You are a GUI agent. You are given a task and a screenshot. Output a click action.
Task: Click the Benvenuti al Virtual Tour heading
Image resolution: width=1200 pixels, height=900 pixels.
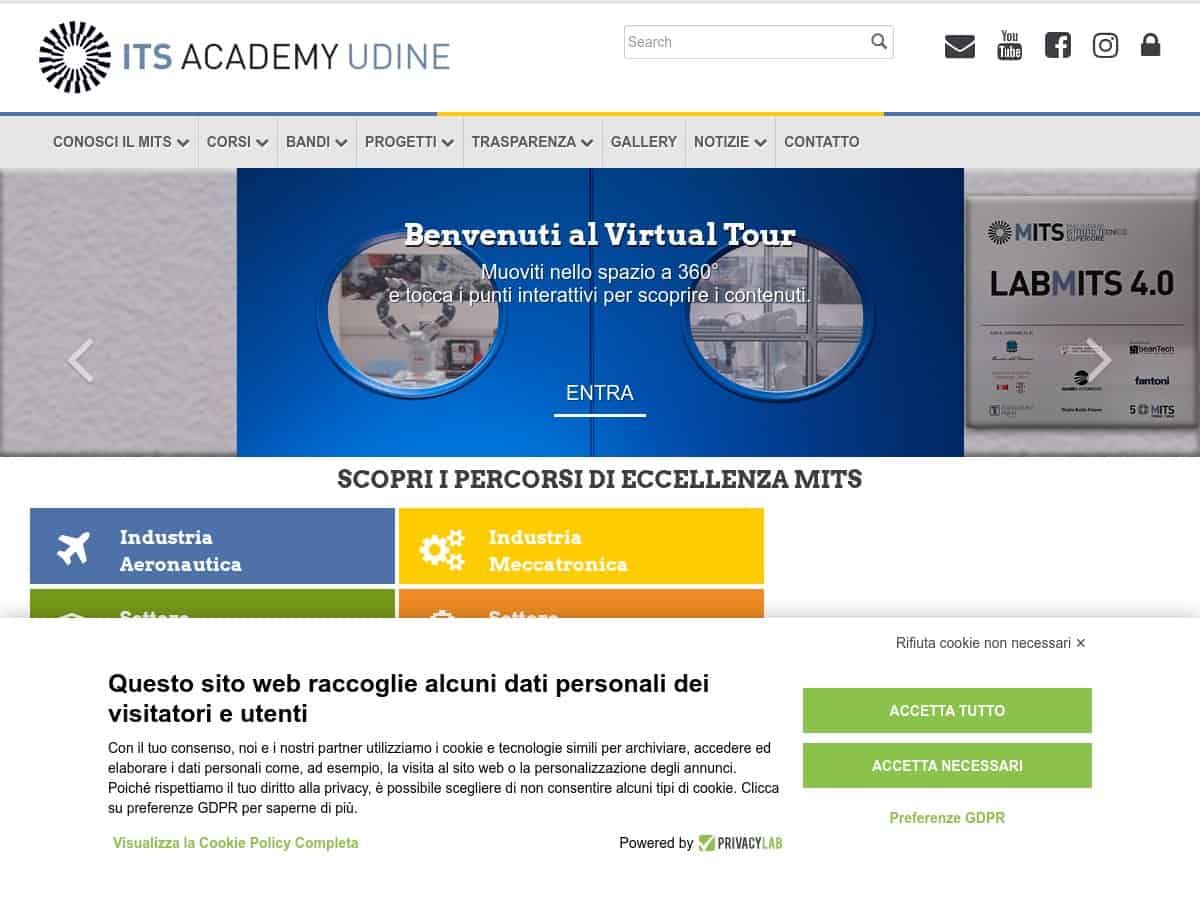600,235
